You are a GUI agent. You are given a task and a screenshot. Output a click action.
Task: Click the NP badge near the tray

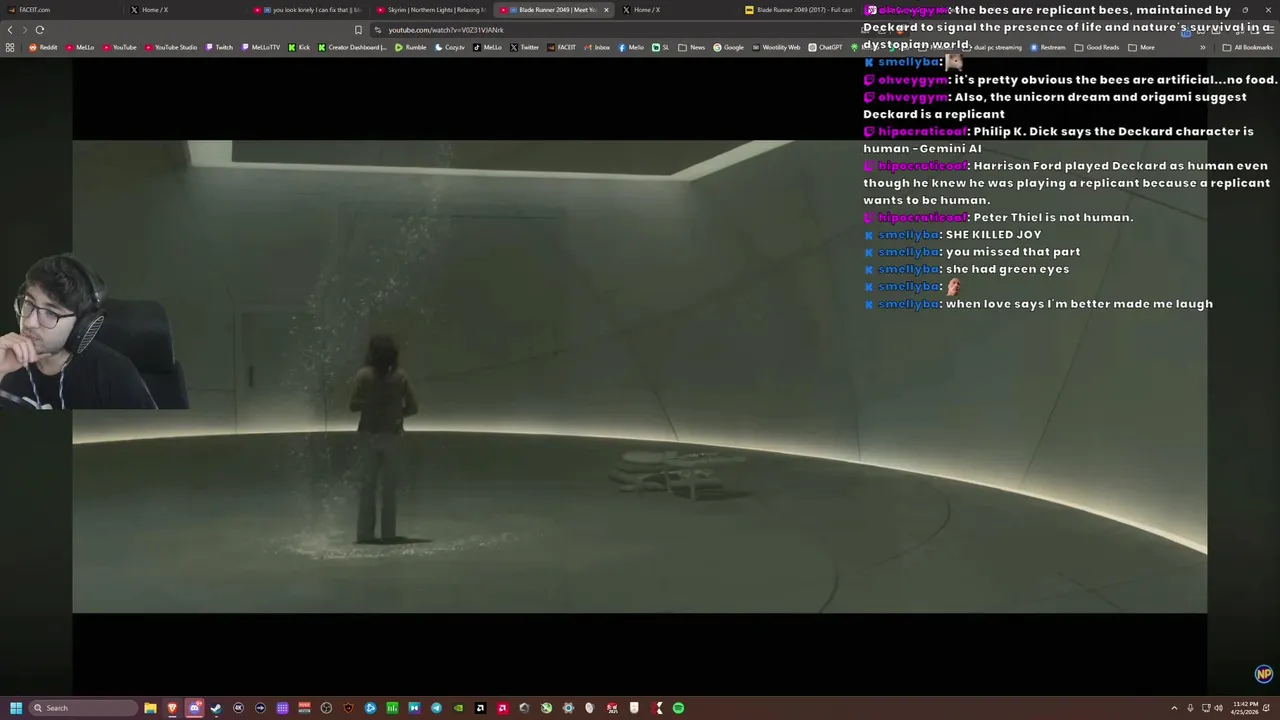[1264, 674]
